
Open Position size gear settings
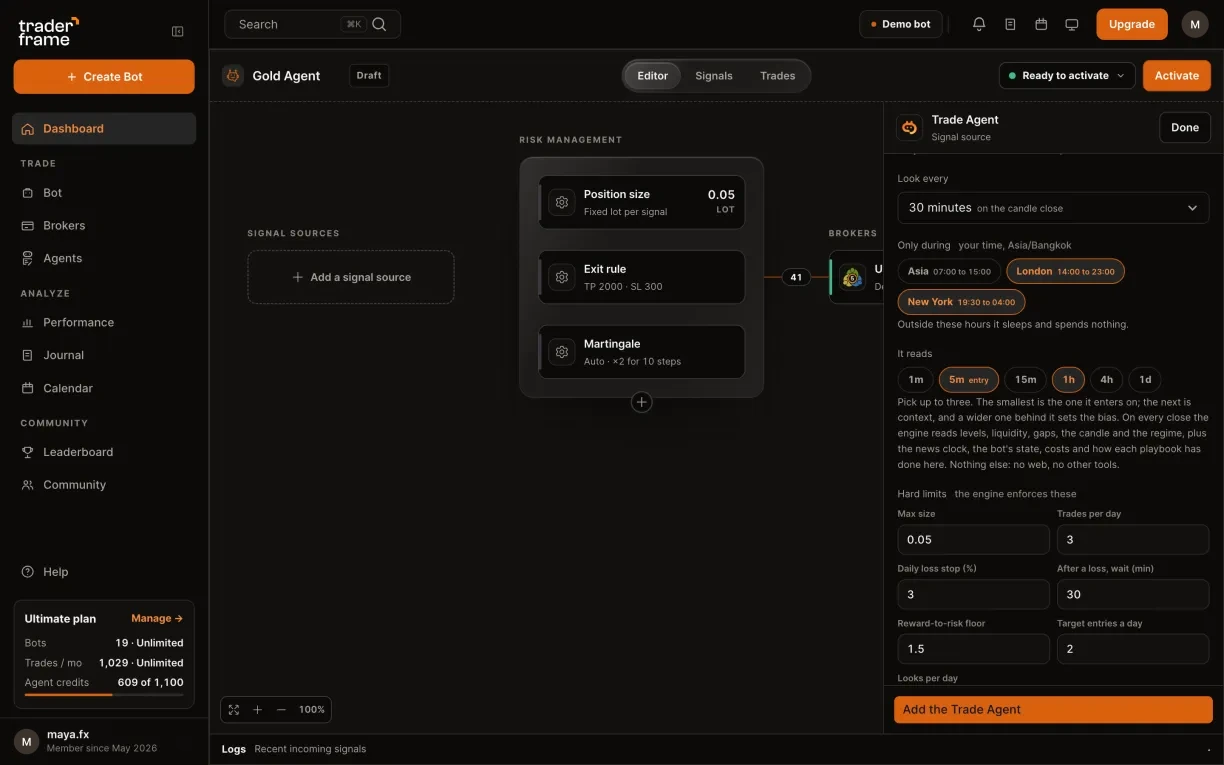pyautogui.click(x=562, y=202)
